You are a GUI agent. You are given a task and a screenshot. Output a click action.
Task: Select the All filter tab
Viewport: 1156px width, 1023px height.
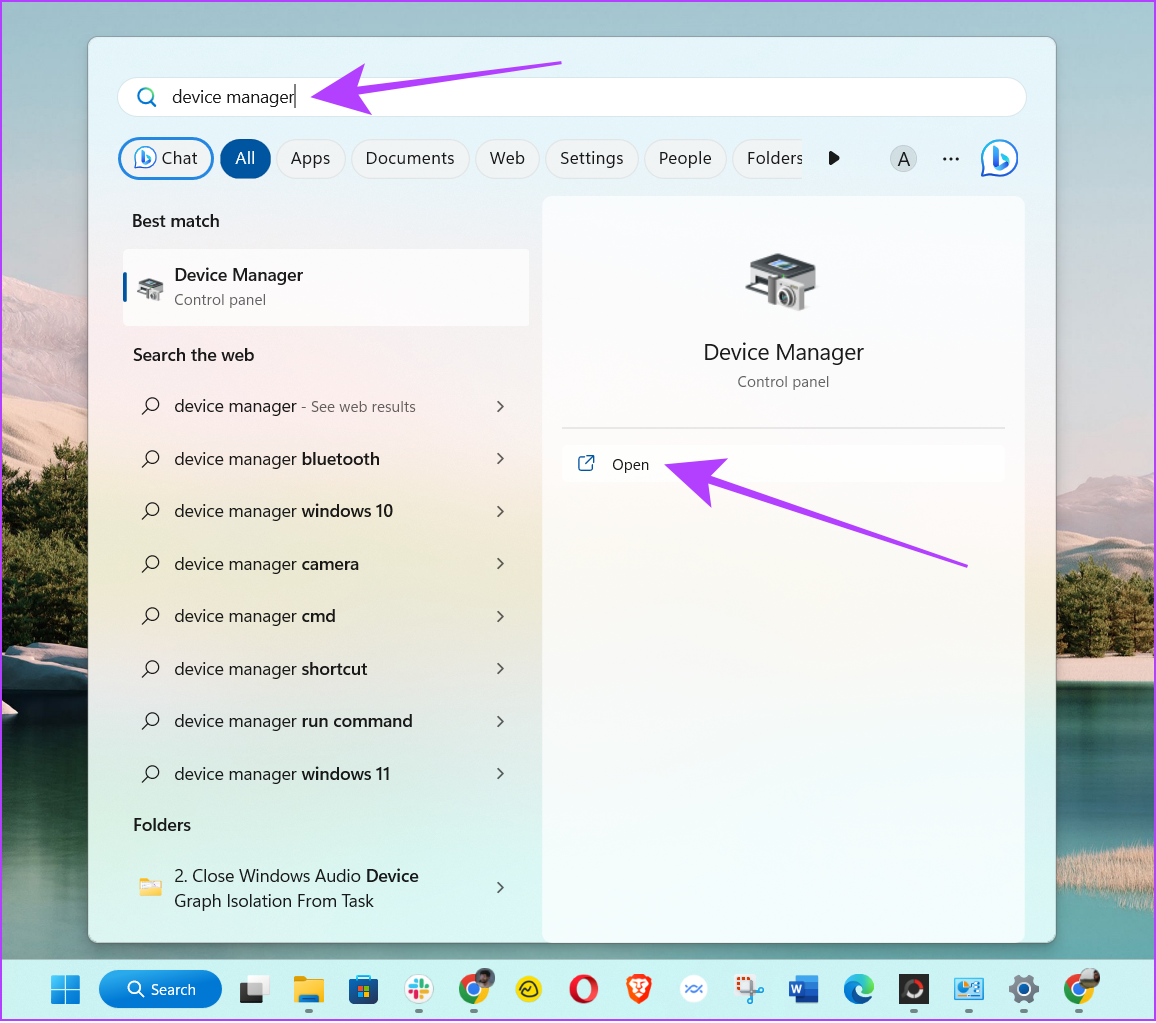(246, 158)
